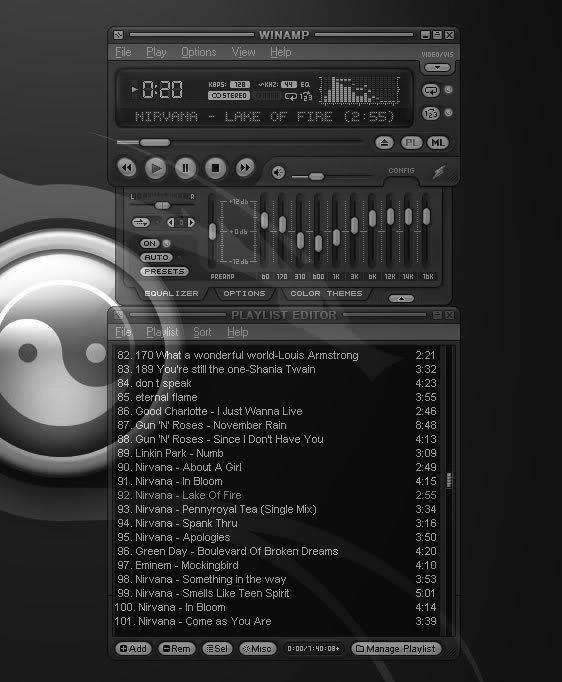Toggle the PL playlist editor button

411,143
